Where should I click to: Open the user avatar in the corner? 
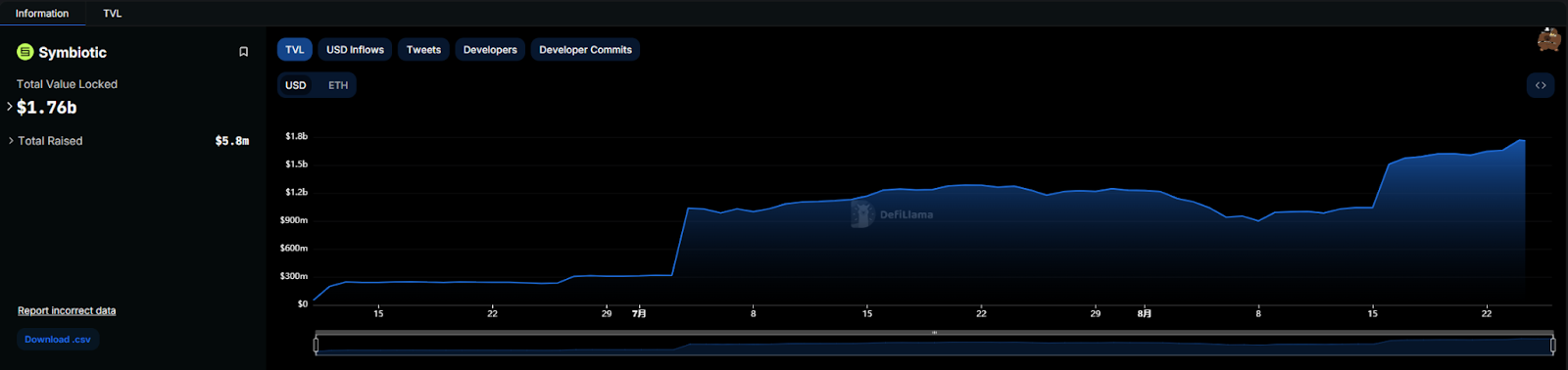coord(1549,39)
